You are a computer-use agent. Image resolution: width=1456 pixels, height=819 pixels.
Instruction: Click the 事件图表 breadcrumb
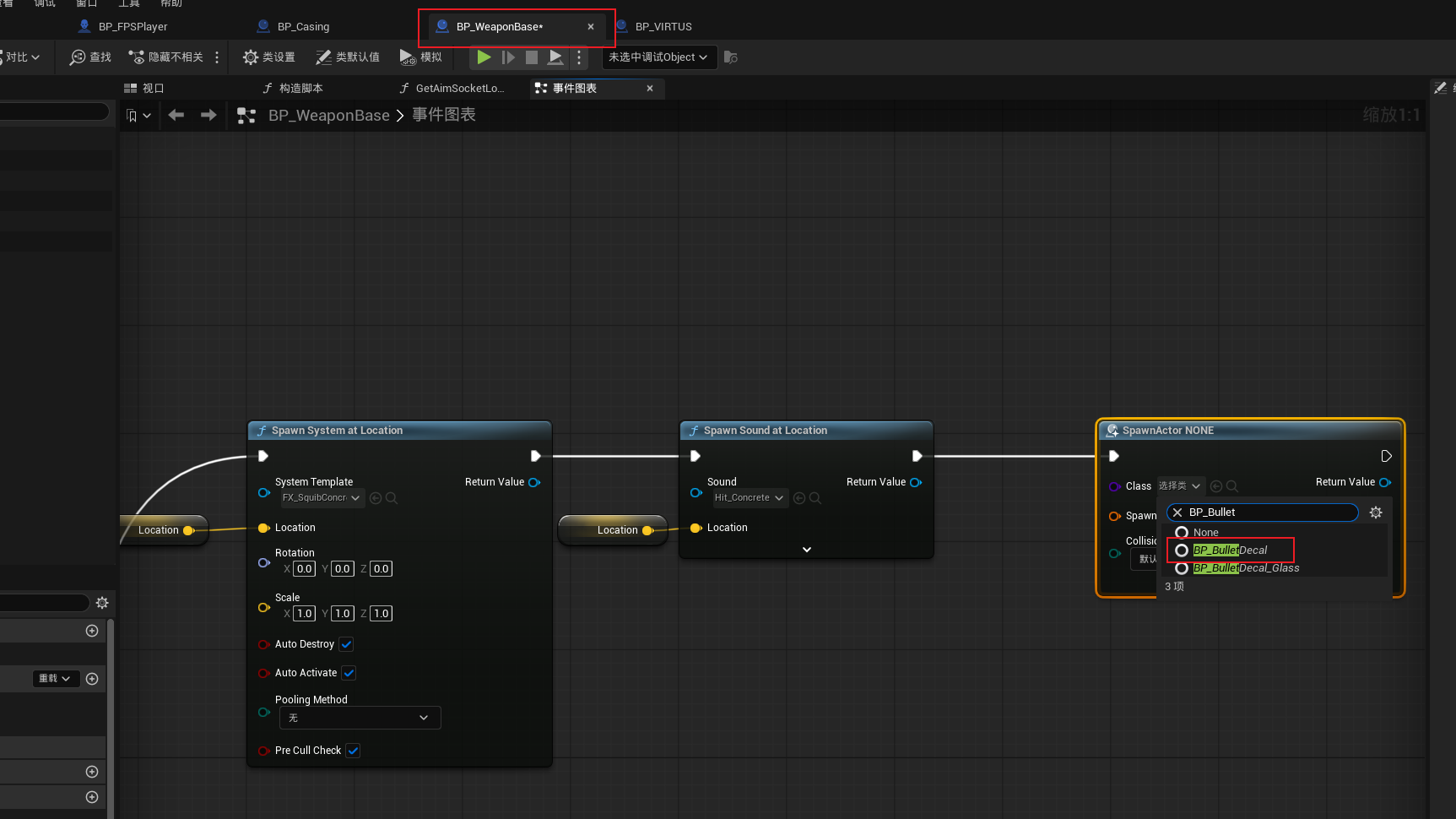click(444, 115)
